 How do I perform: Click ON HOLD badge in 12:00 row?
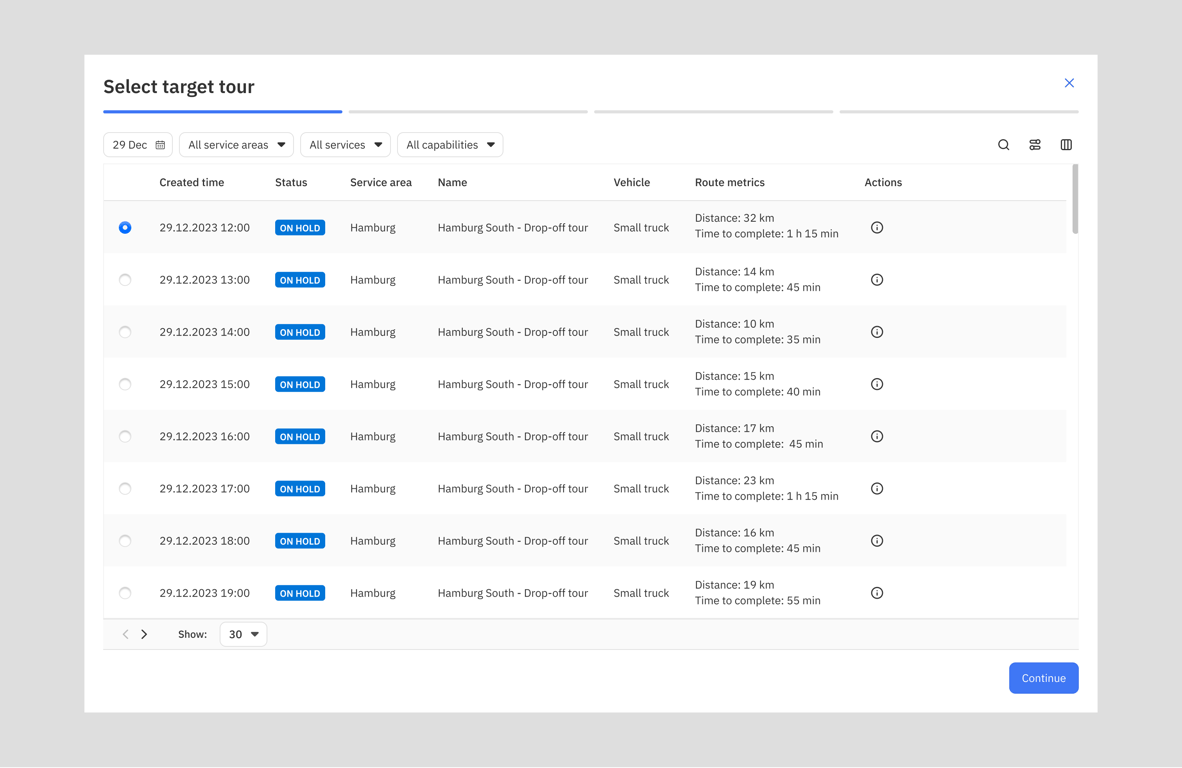click(x=300, y=228)
